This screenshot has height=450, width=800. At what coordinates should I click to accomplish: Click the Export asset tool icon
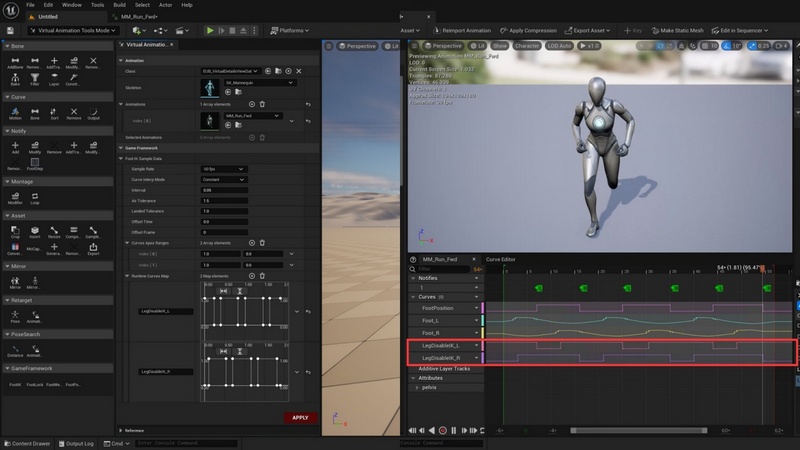[93, 247]
